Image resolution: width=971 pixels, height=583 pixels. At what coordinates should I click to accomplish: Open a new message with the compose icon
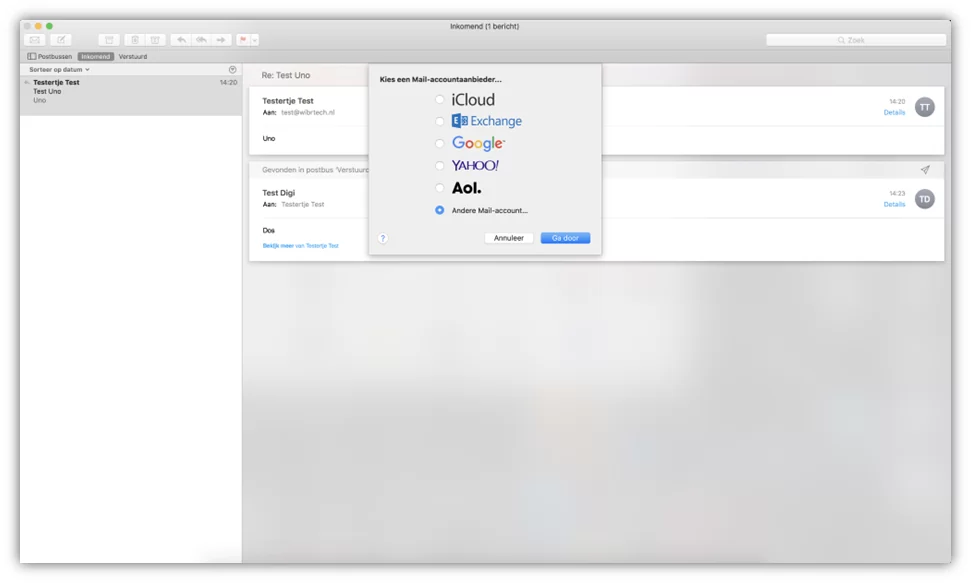tap(61, 40)
